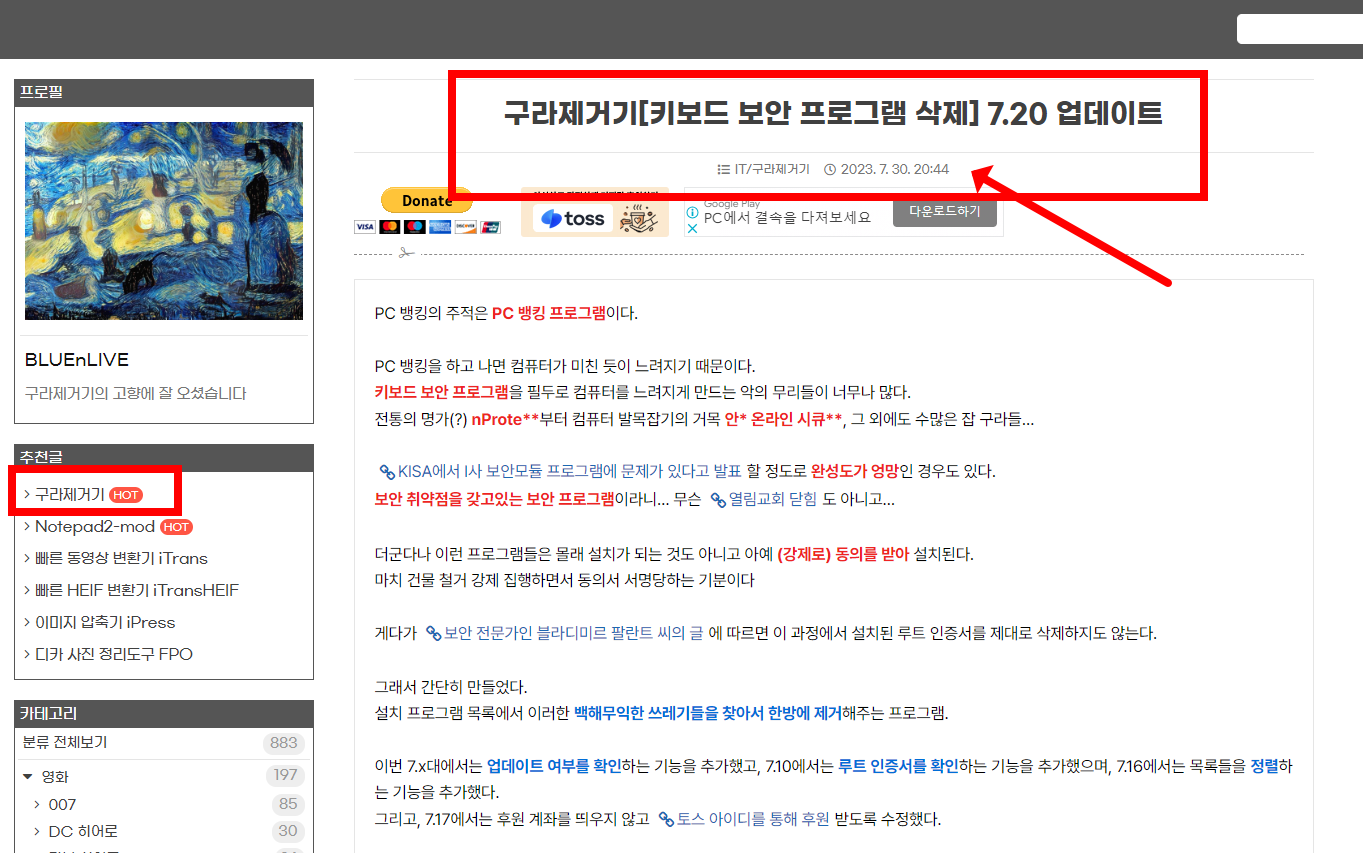The height and width of the screenshot is (853, 1363).
Task: Select the DC 히어로 subcategory
Action: 83,832
